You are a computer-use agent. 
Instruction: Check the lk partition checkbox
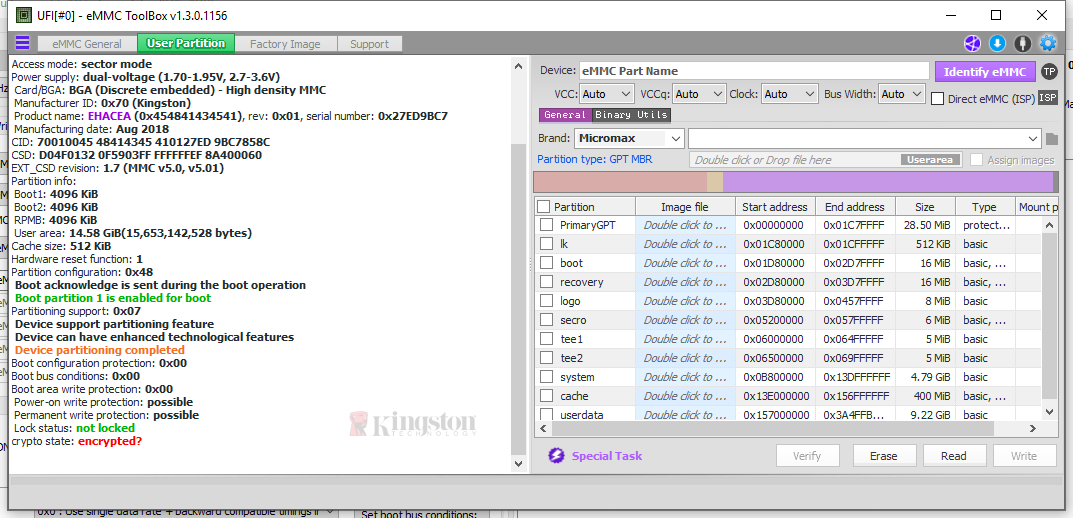click(546, 244)
